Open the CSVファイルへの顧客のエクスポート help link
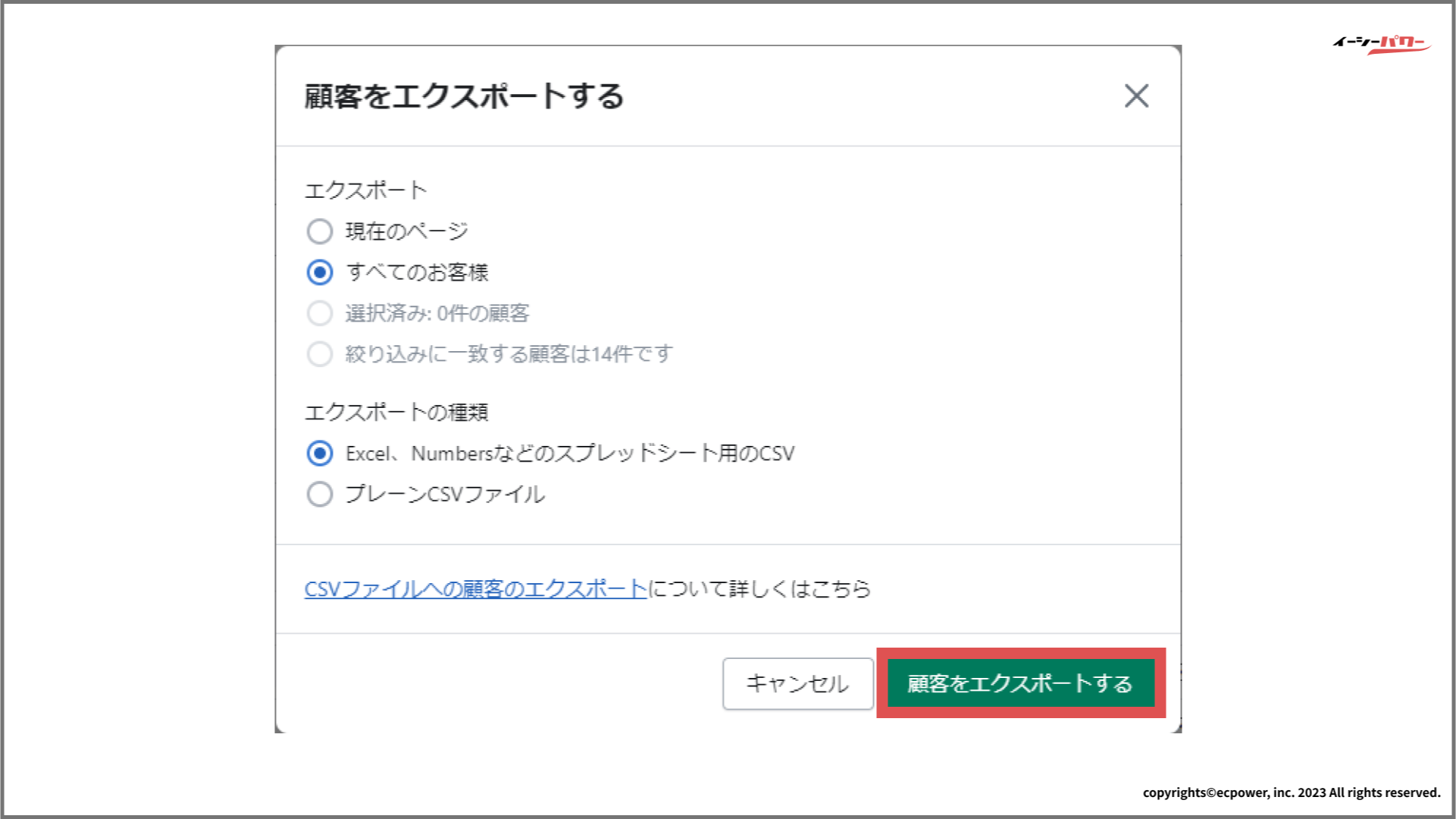This screenshot has height=819, width=1456. [475, 589]
